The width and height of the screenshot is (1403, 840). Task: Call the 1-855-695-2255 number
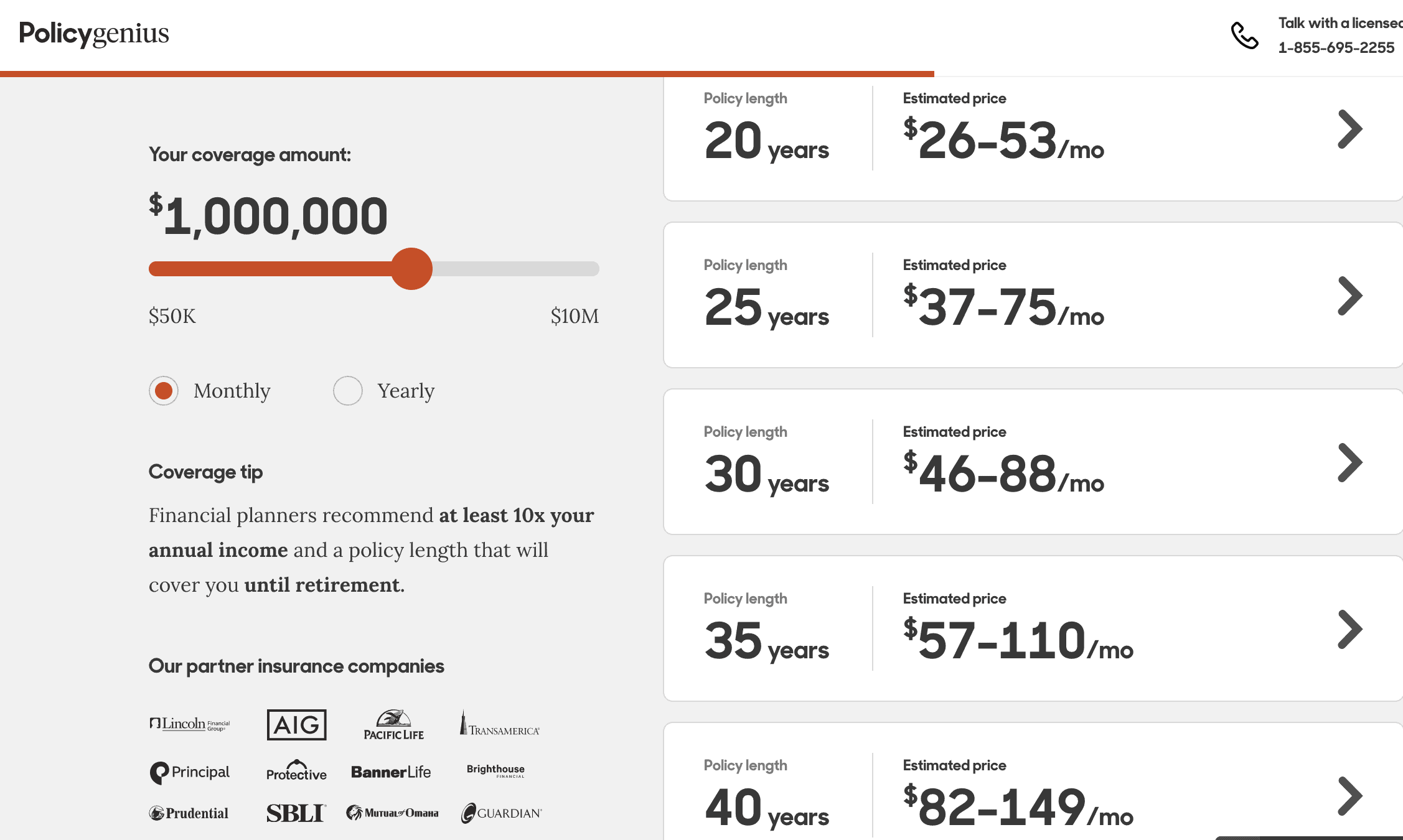1336,47
